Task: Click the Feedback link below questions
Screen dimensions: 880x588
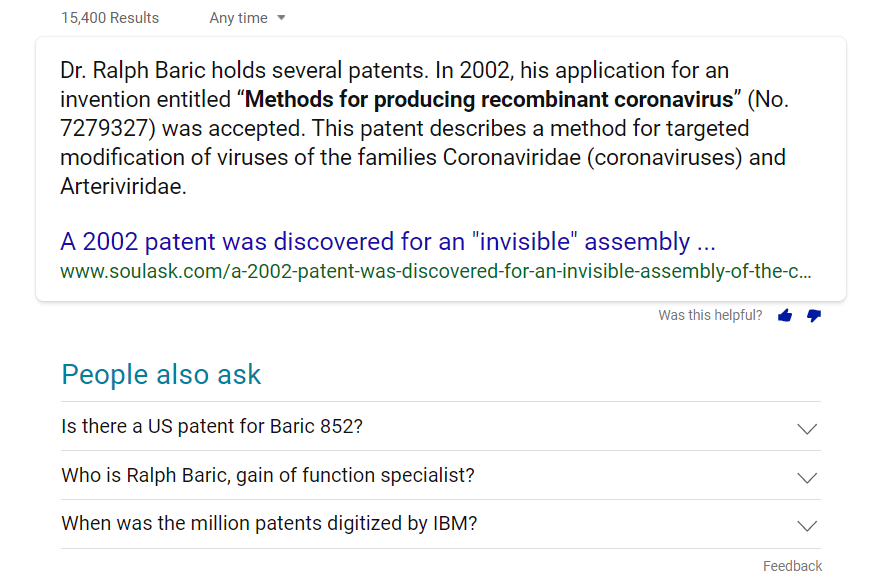Action: point(792,566)
